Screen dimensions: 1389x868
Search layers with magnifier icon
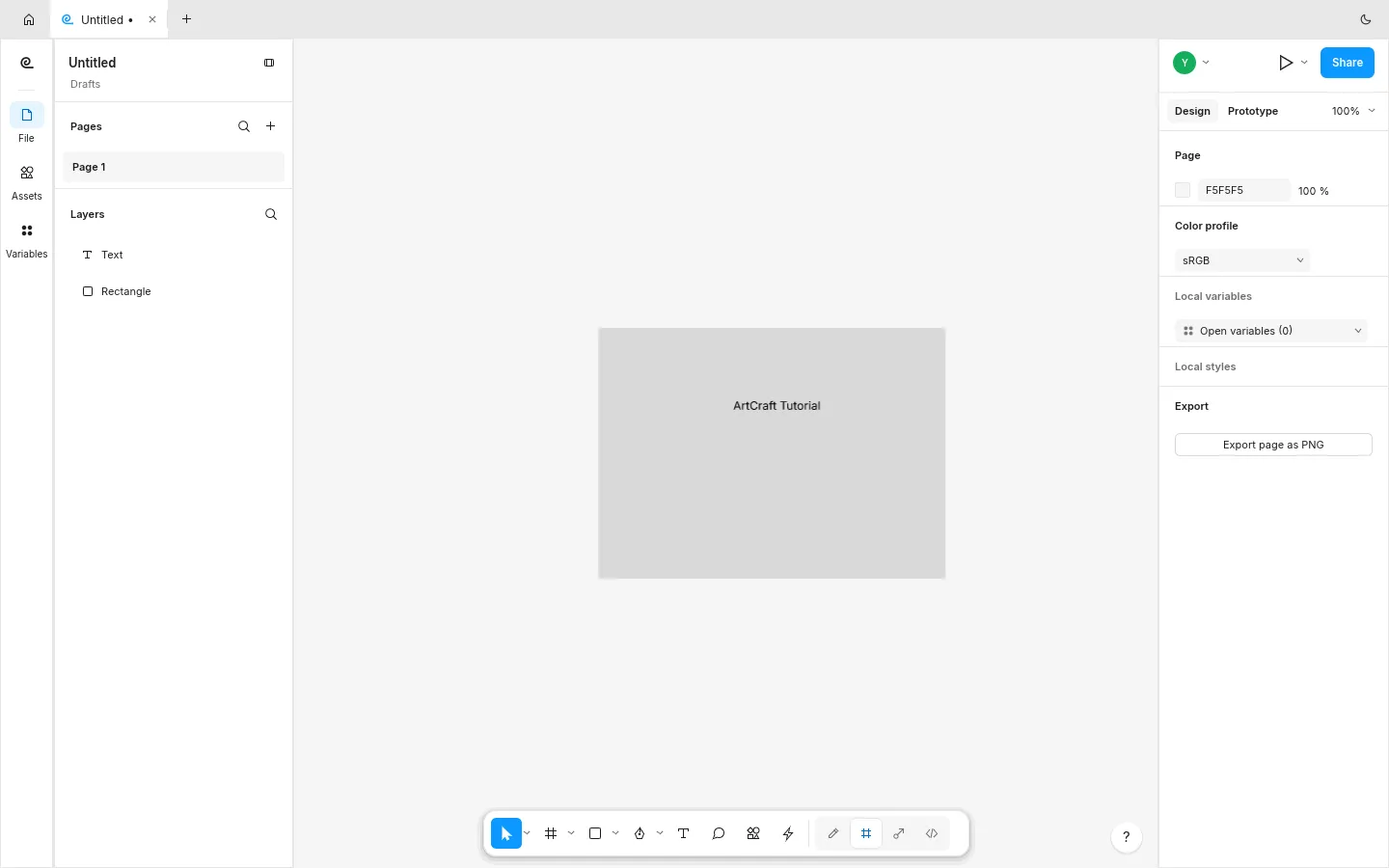271,214
